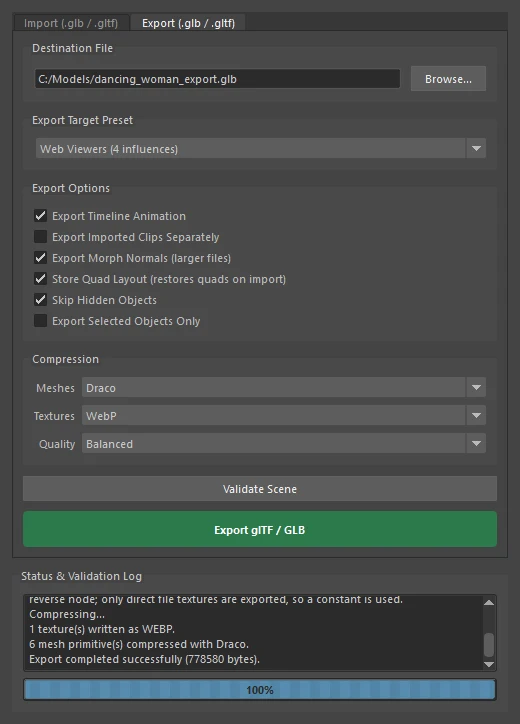520x724 pixels.
Task: Disable Store Quad Layout option
Action: [41, 278]
